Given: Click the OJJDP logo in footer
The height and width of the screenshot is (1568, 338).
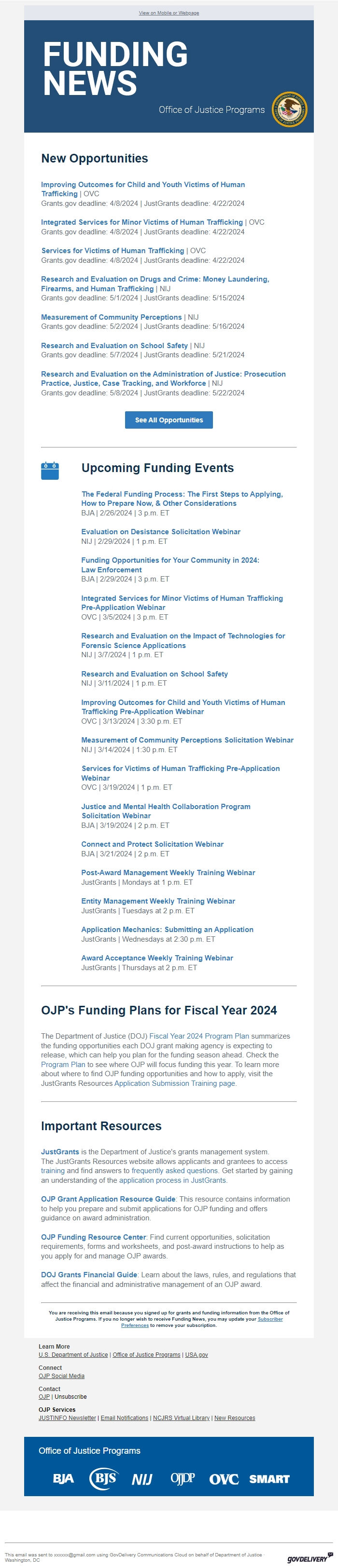Looking at the screenshot, I should coord(183,1478).
